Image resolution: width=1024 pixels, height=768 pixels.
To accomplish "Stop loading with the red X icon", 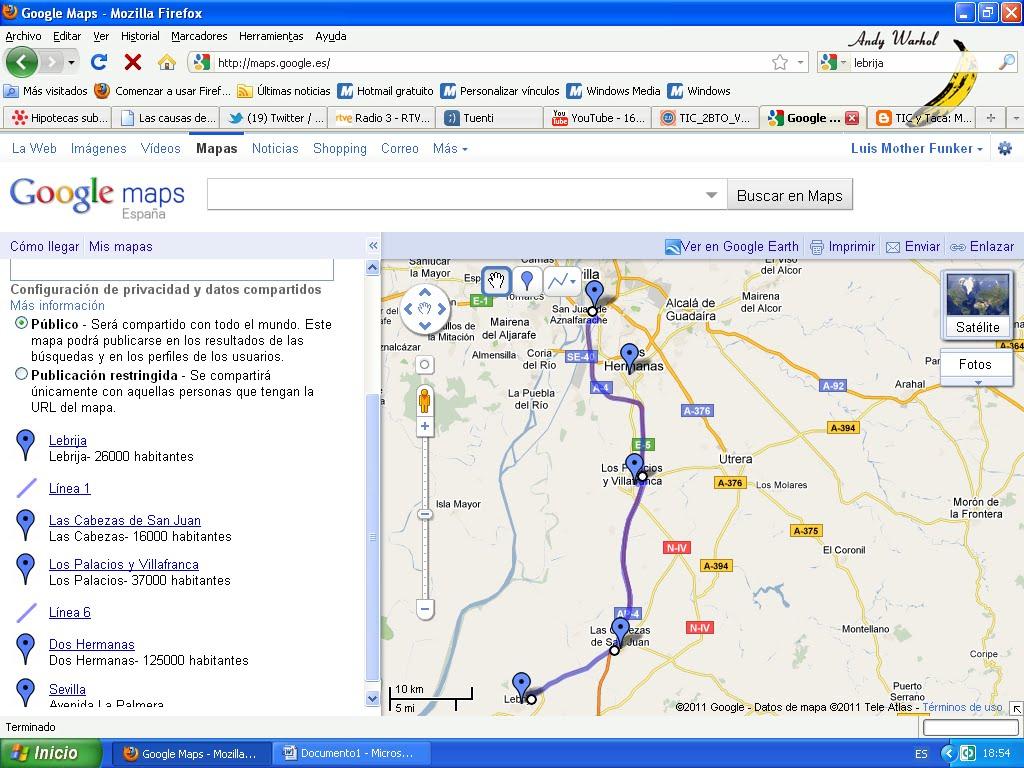I will click(133, 62).
